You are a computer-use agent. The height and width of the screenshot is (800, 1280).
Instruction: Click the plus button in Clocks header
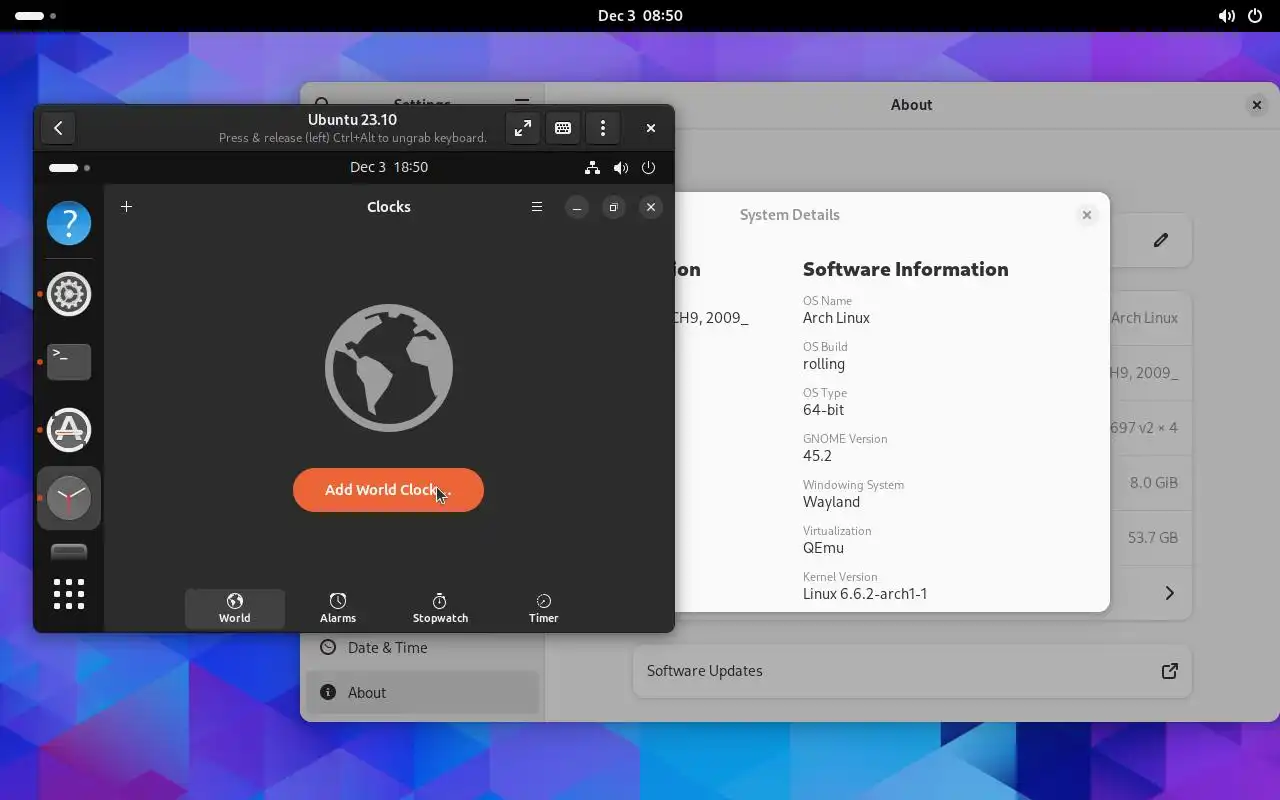pyautogui.click(x=126, y=207)
